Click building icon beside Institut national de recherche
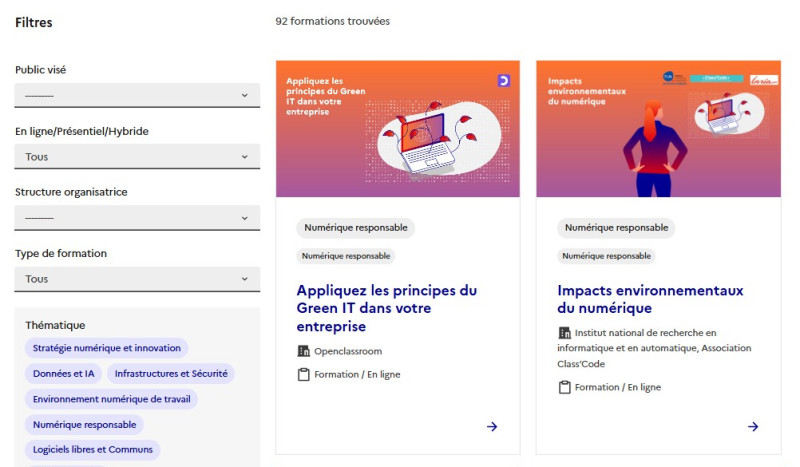The width and height of the screenshot is (800, 467). click(564, 333)
